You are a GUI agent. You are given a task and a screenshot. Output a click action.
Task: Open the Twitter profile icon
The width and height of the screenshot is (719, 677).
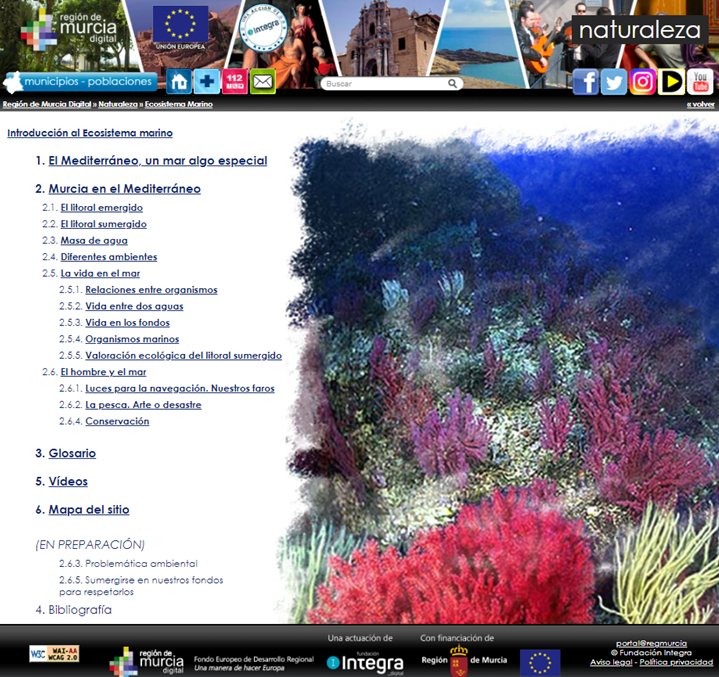[614, 82]
